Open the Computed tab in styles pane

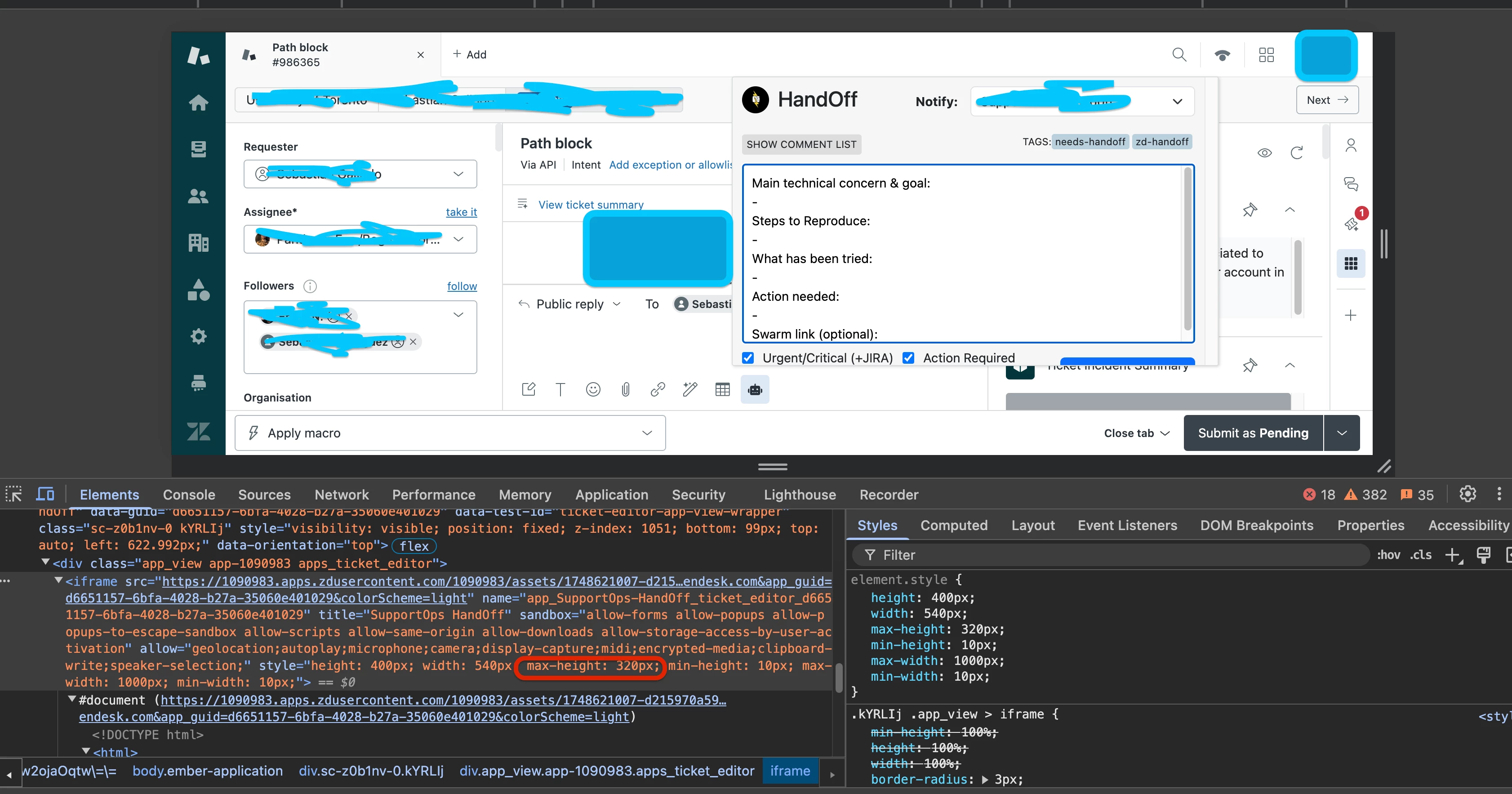(x=953, y=526)
